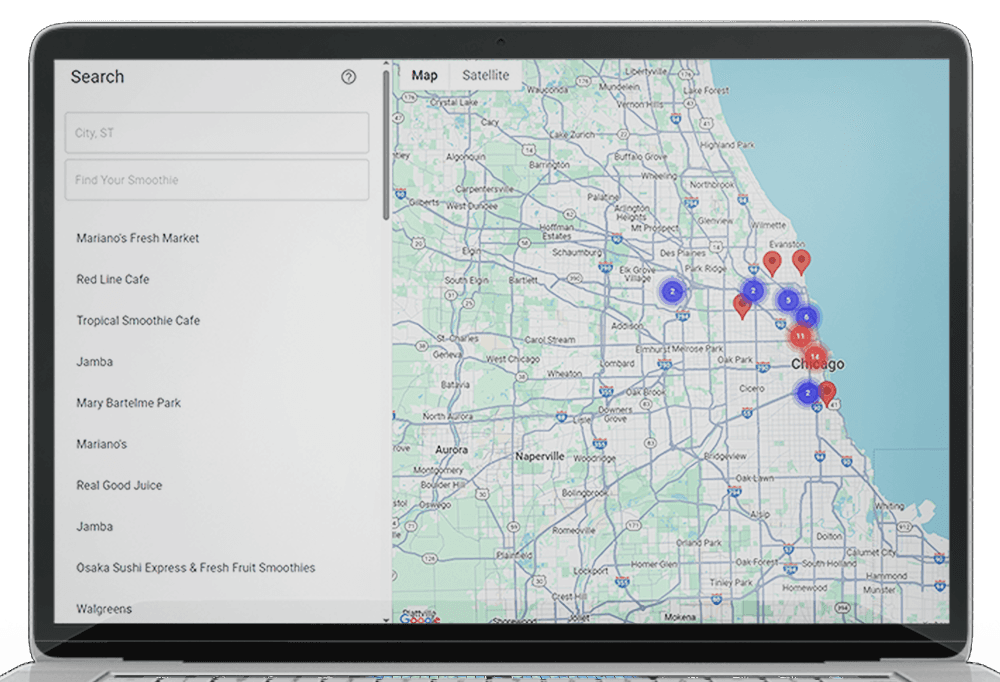Click blue cluster 2 just south of Chicago label

click(808, 393)
